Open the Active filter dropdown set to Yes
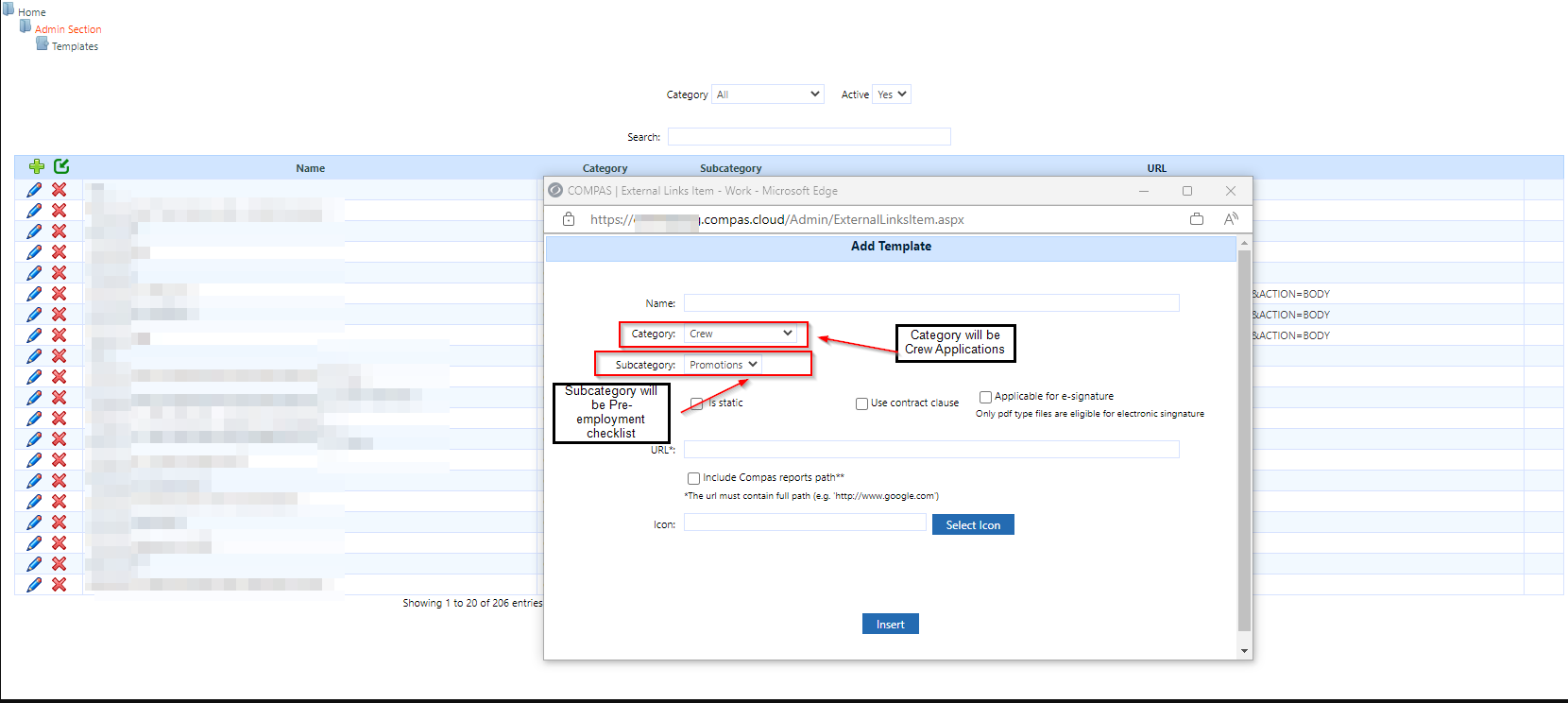 (891, 94)
